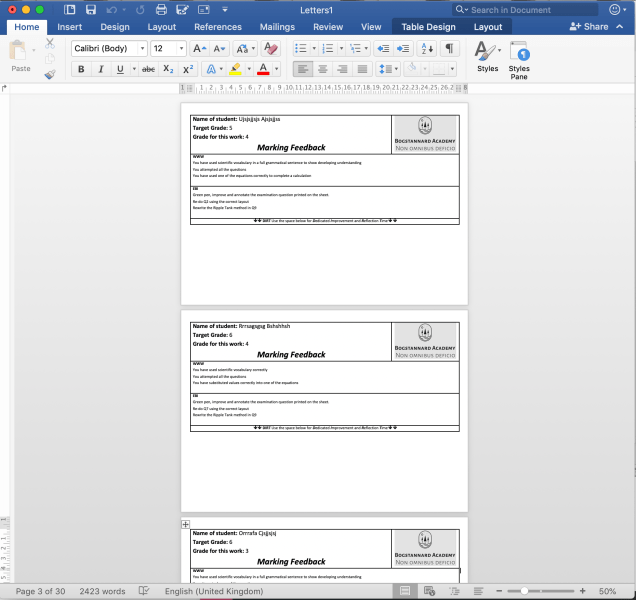Click the Format Painter brush icon
Image resolution: width=636 pixels, height=600 pixels.
[50, 74]
